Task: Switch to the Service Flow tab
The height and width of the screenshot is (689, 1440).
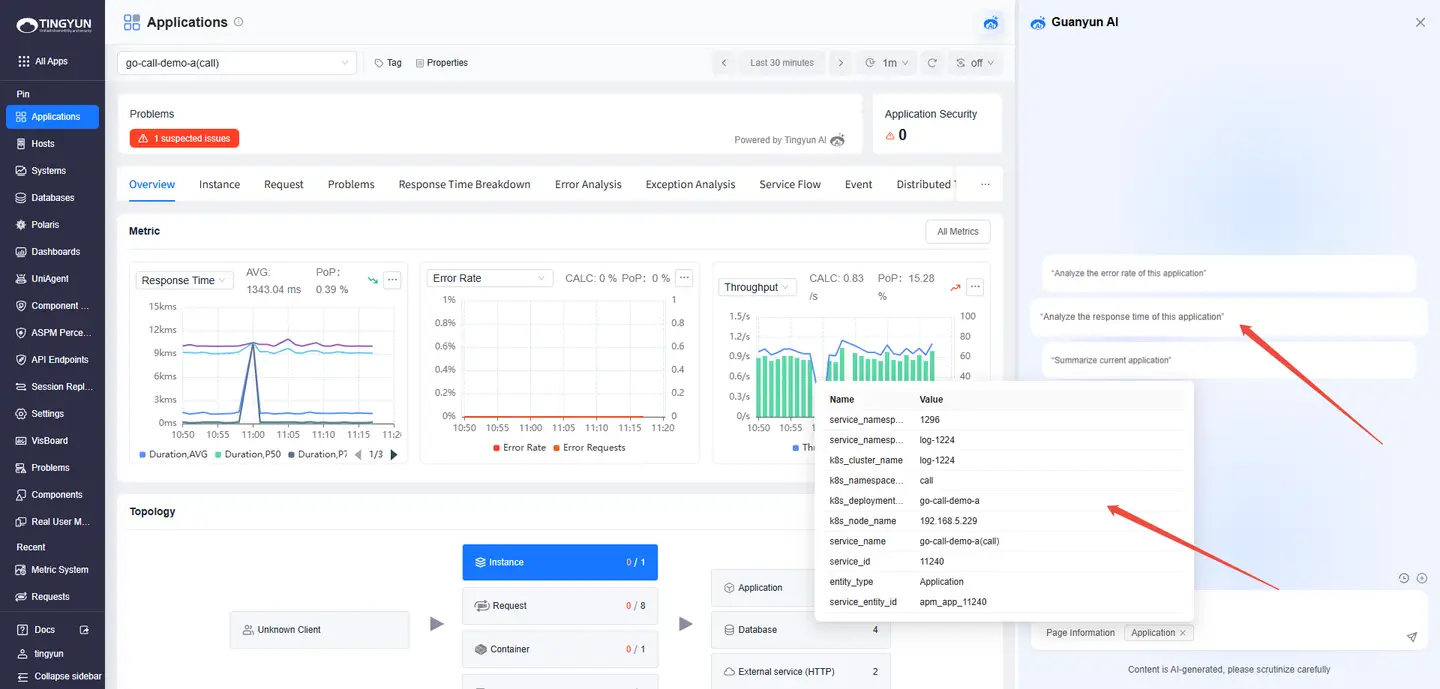Action: pos(789,184)
